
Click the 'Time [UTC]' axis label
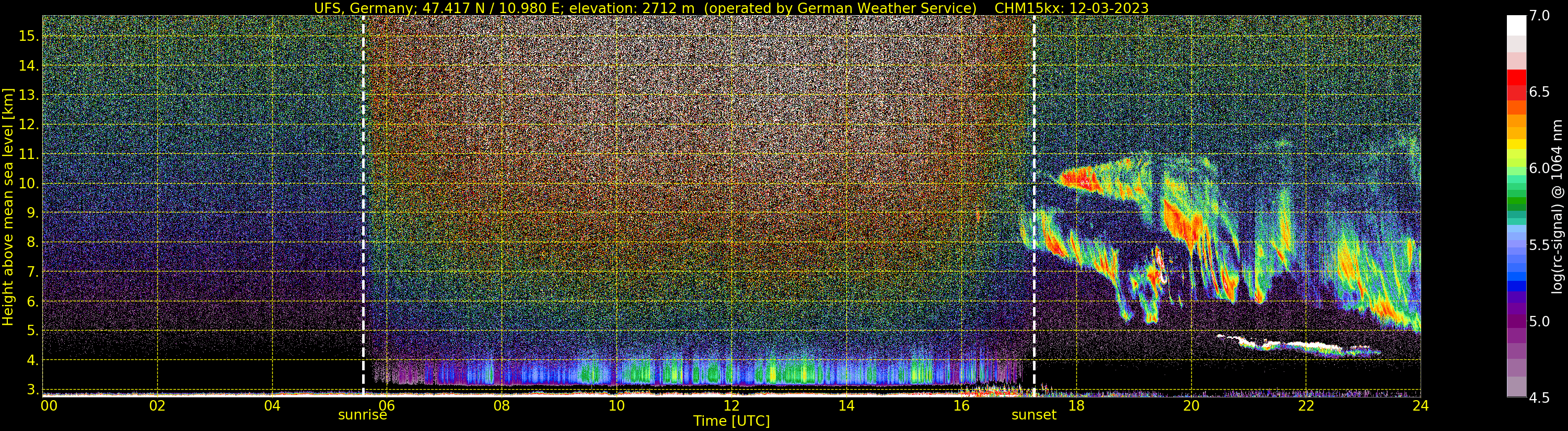(x=731, y=421)
